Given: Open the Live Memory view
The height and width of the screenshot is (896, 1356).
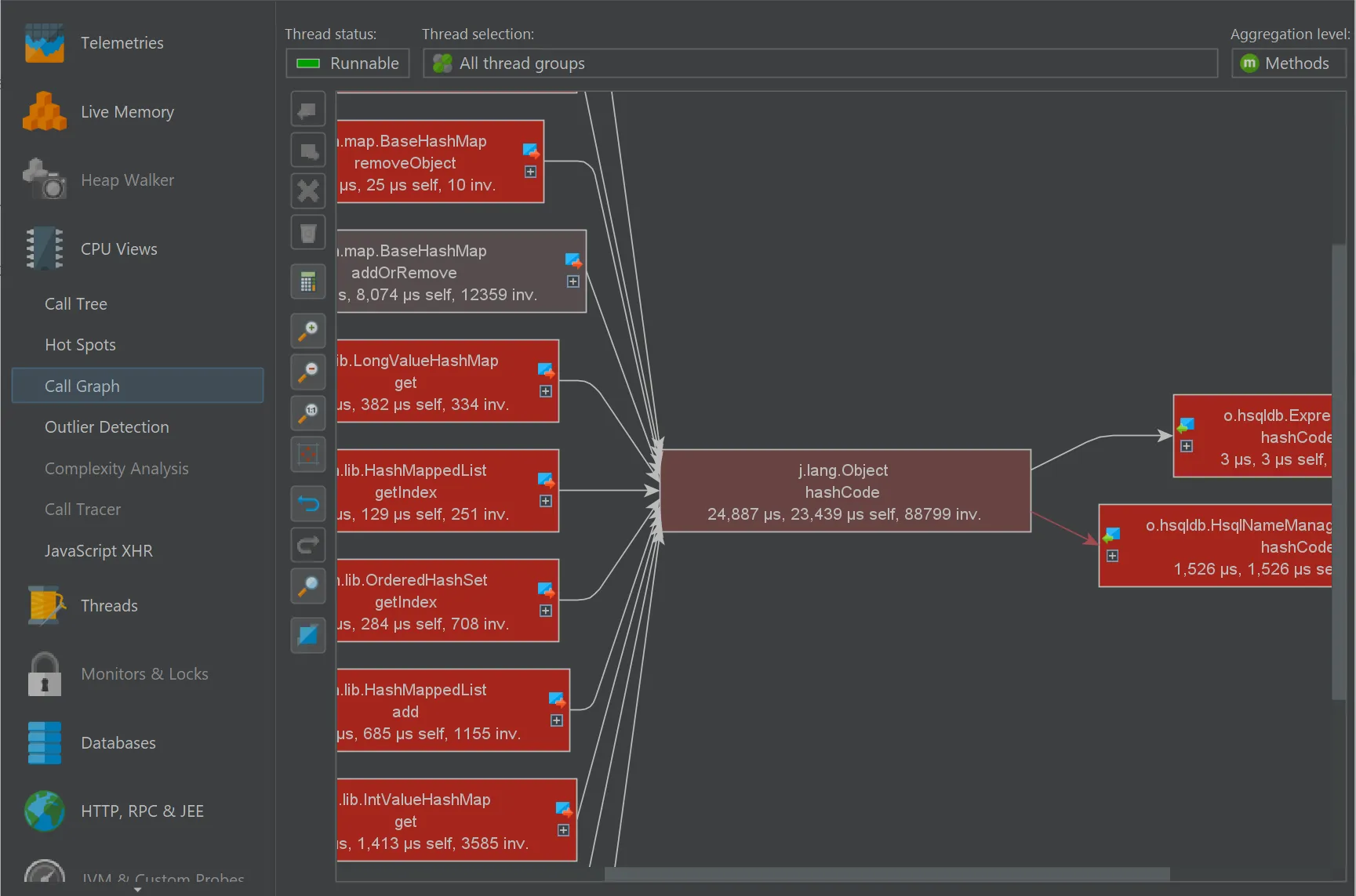Looking at the screenshot, I should click(127, 111).
